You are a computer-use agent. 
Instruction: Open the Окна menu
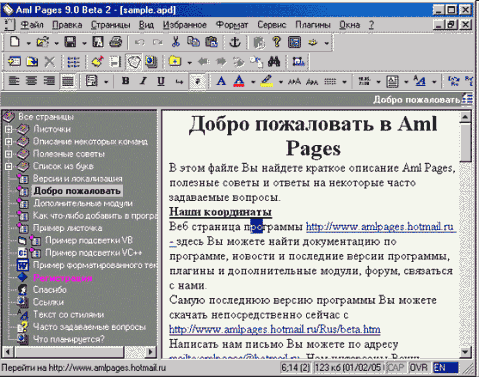[350, 25]
